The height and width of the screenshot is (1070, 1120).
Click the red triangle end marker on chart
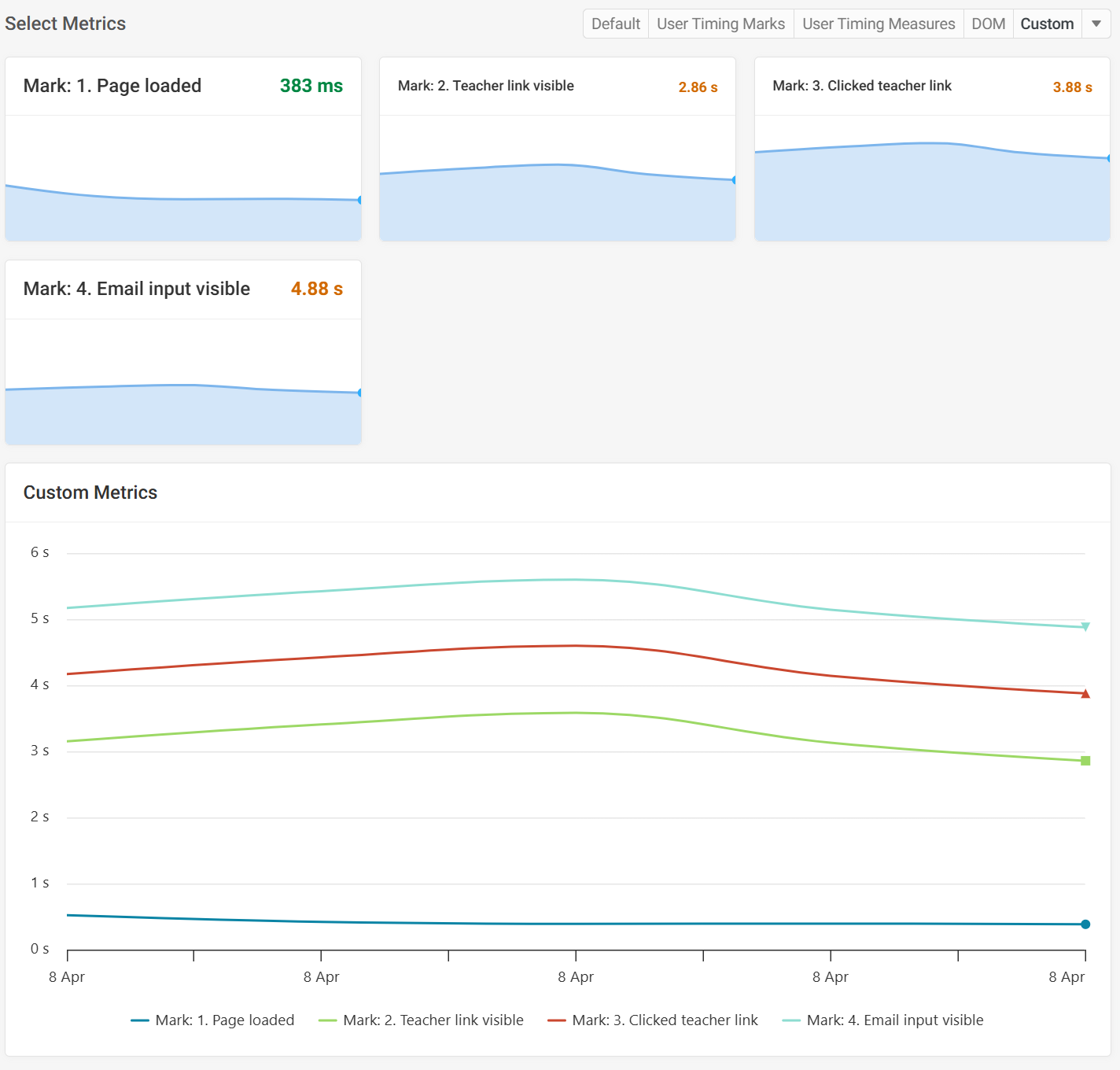[x=1085, y=694]
